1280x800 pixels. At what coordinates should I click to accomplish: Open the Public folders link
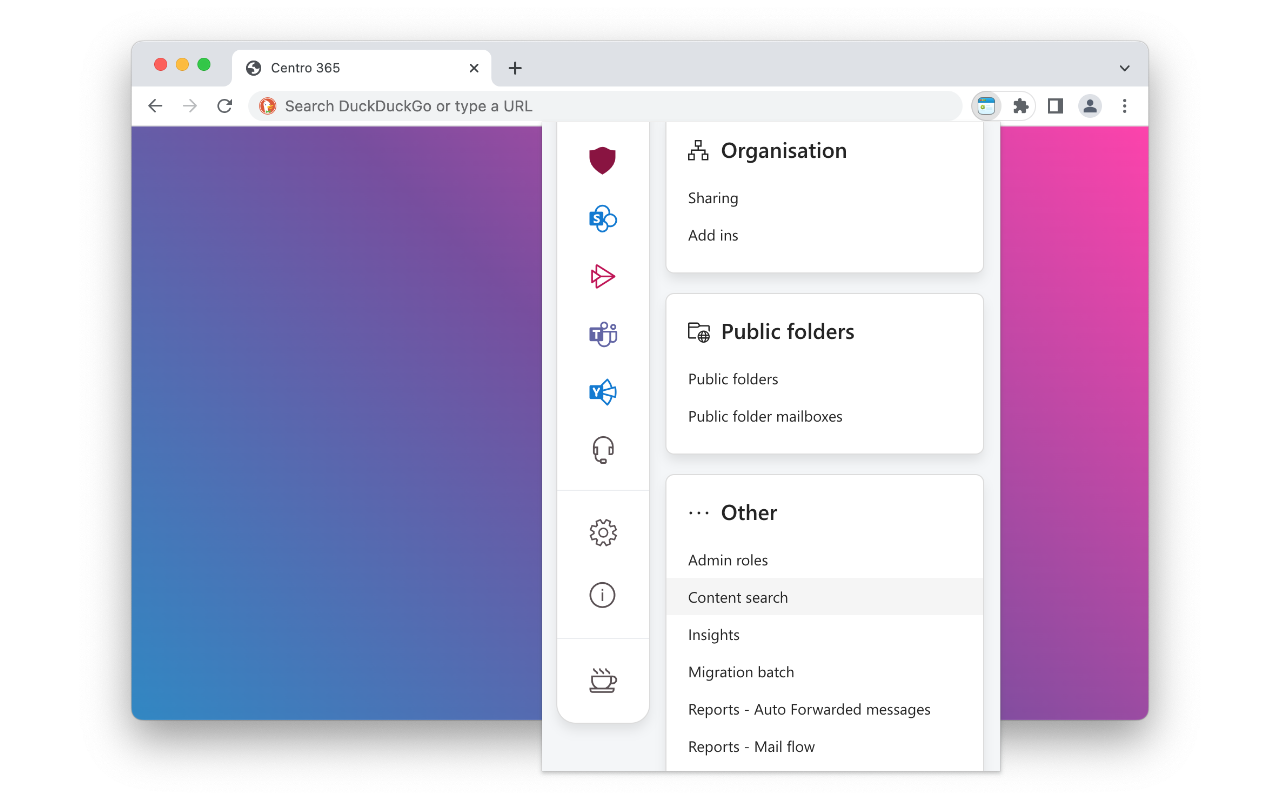(x=733, y=379)
